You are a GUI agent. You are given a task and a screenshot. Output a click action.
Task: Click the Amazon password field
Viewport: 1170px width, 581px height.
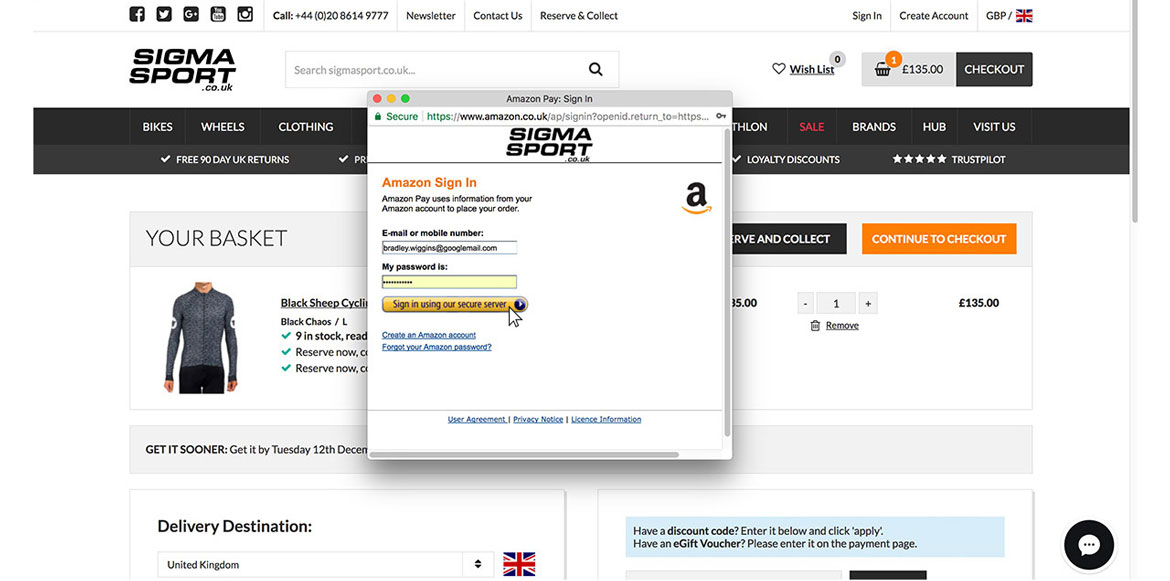(x=449, y=282)
